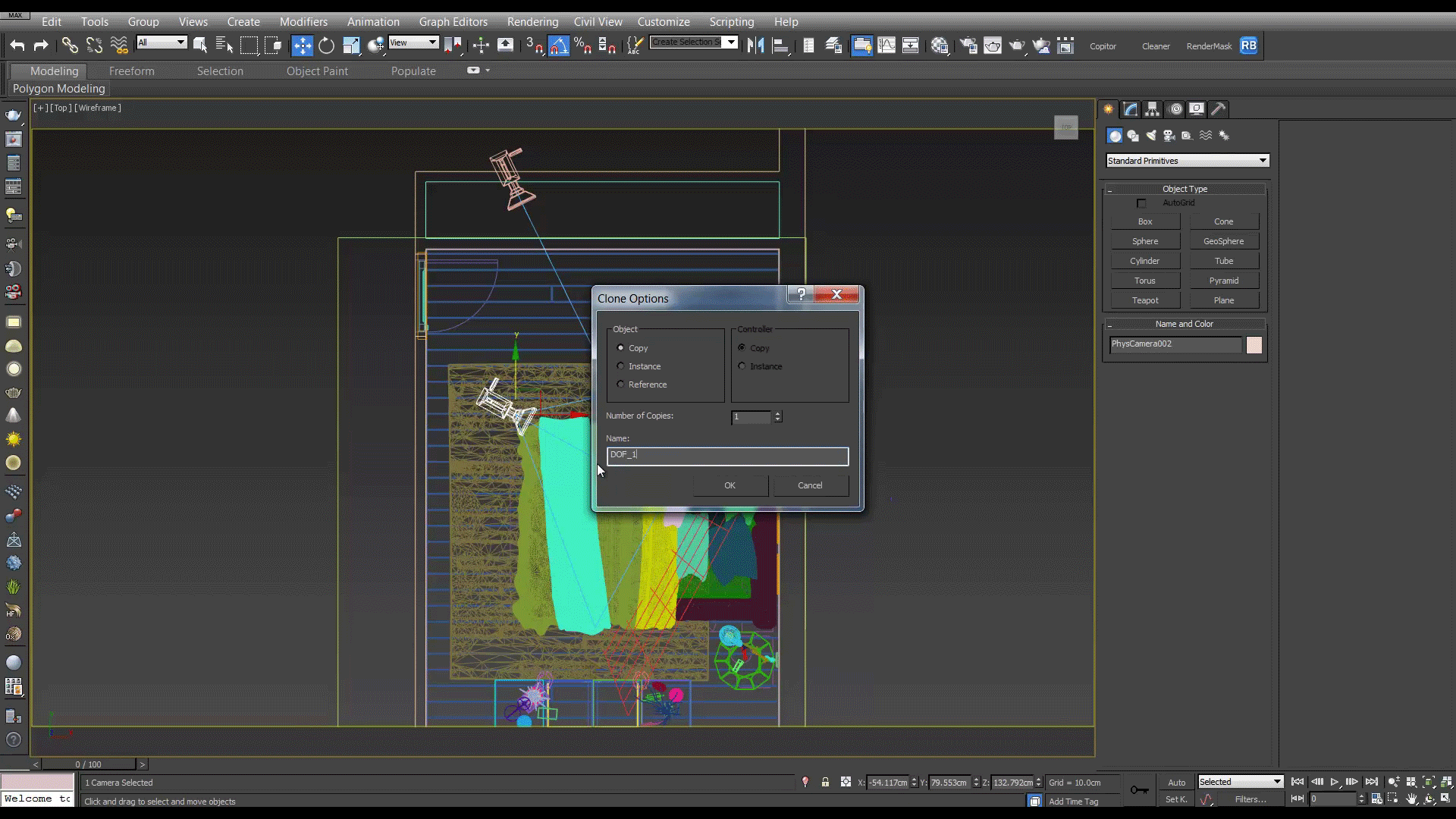Toggle the 3D Snaps icon
The width and height of the screenshot is (1456, 819).
[535, 45]
